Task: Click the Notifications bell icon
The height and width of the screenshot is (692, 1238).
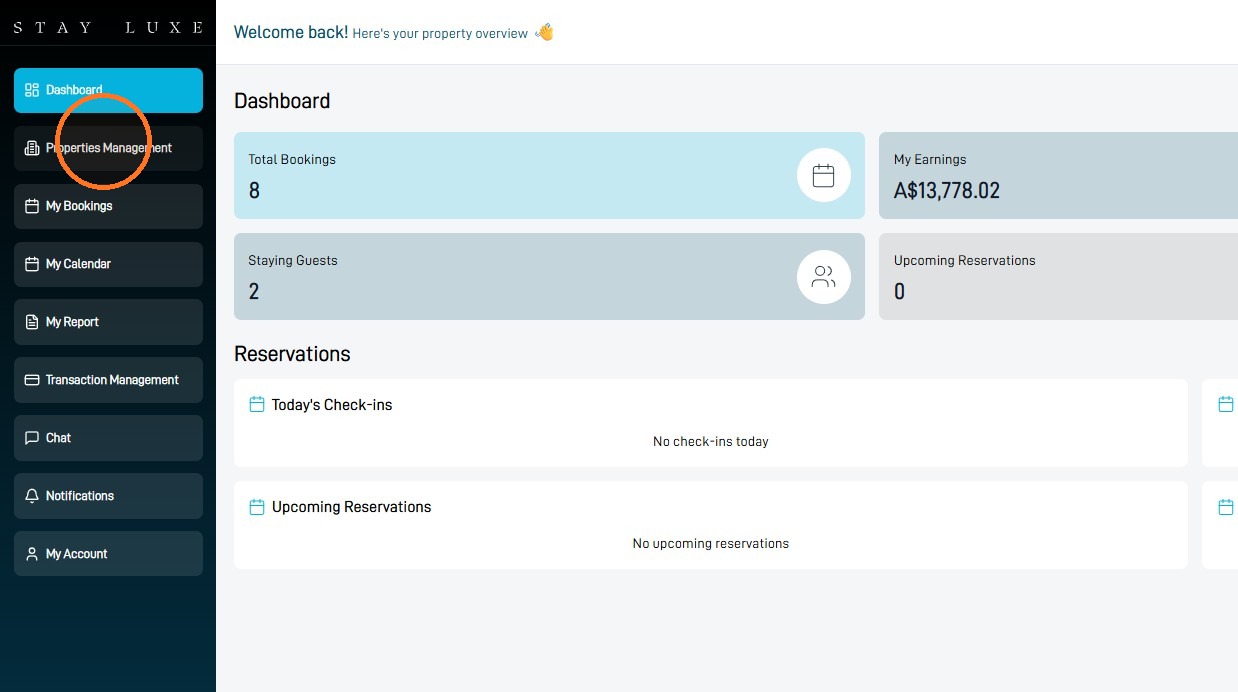Action: (x=32, y=496)
